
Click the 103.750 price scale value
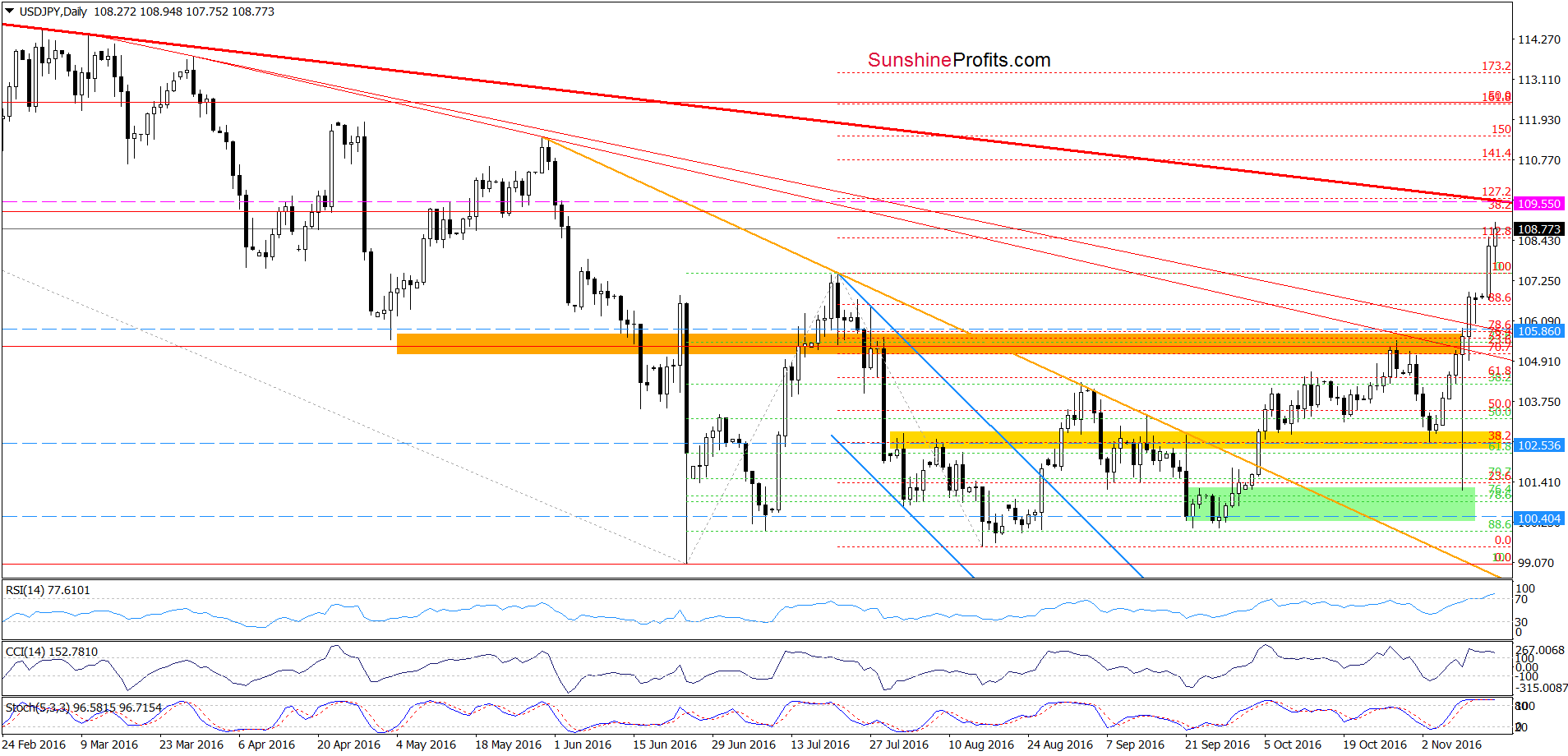(1538, 402)
